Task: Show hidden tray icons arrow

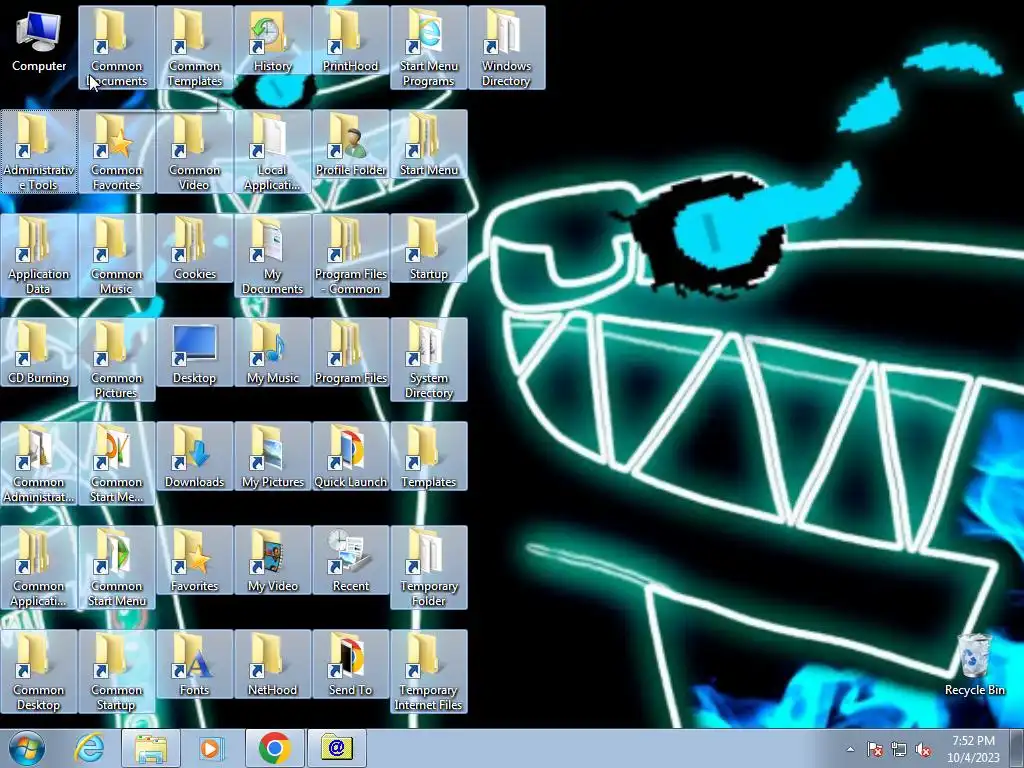Action: coord(850,749)
